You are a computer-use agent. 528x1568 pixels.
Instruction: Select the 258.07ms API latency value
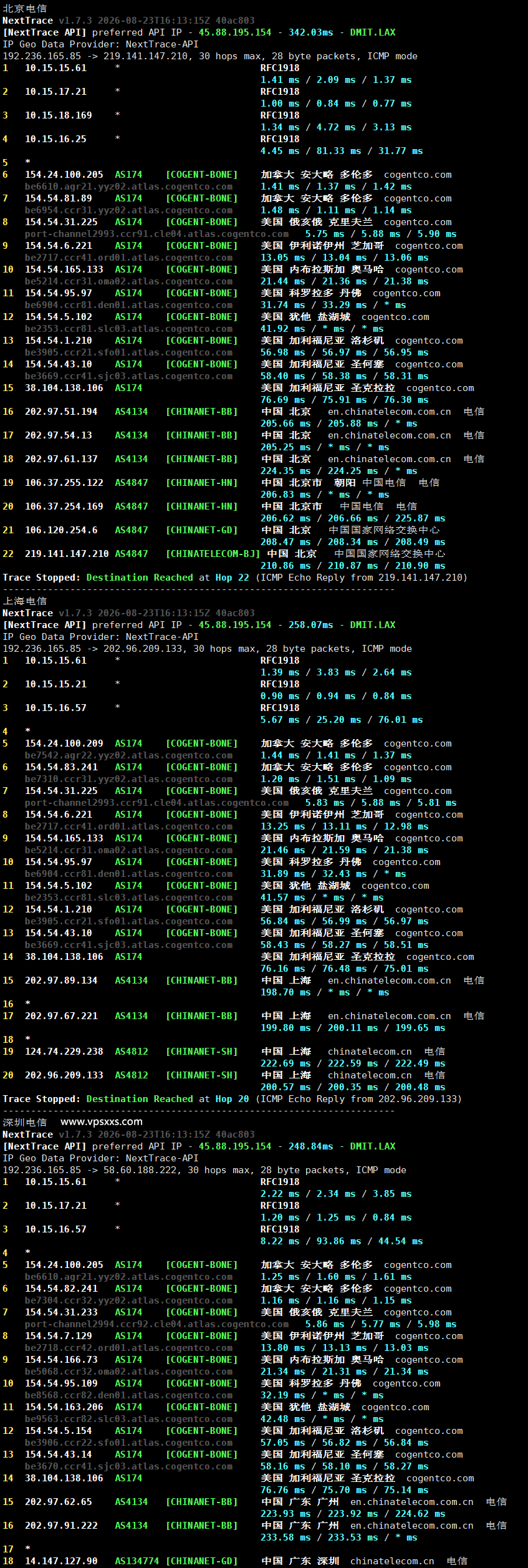tap(310, 625)
